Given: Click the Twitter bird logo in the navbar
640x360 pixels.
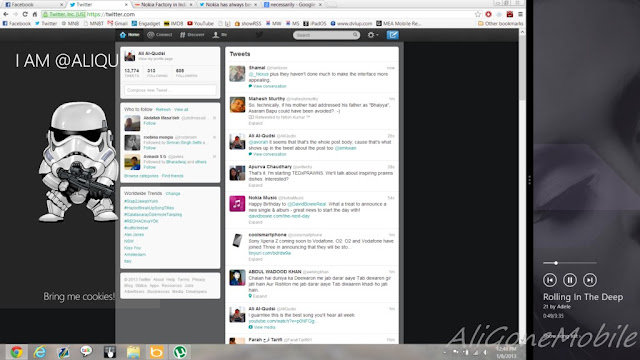Looking at the screenshot, I should tap(259, 35).
